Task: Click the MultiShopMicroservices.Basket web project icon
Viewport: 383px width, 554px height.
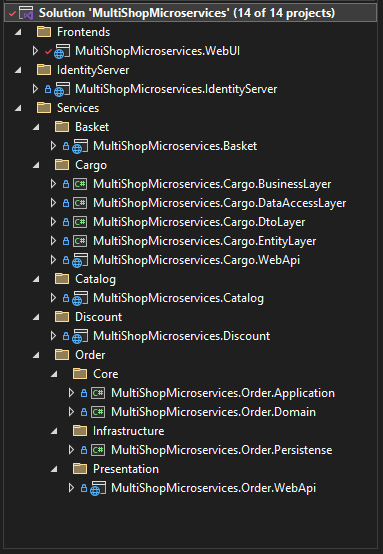Action: point(80,146)
